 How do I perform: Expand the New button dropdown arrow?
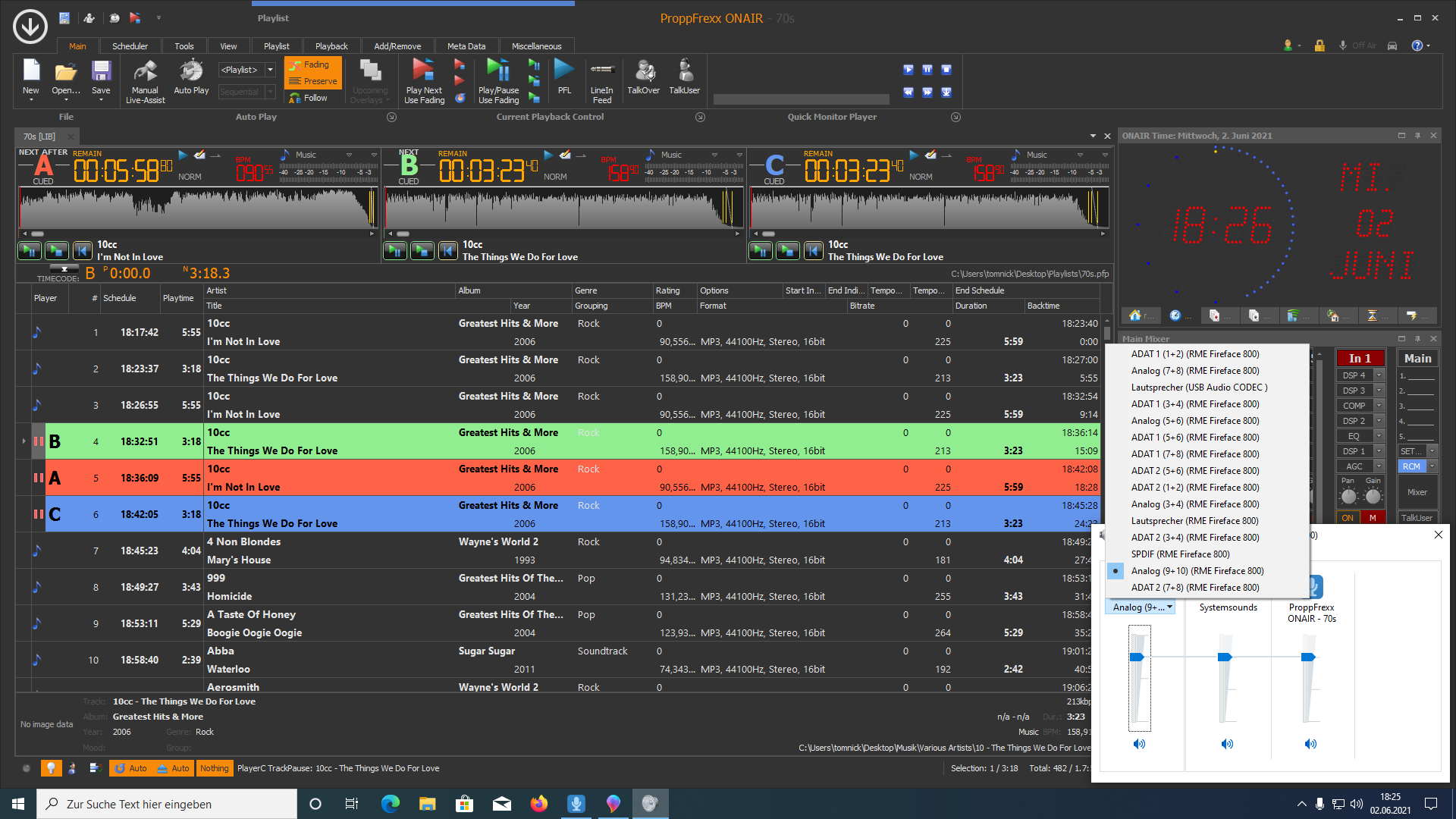point(31,100)
